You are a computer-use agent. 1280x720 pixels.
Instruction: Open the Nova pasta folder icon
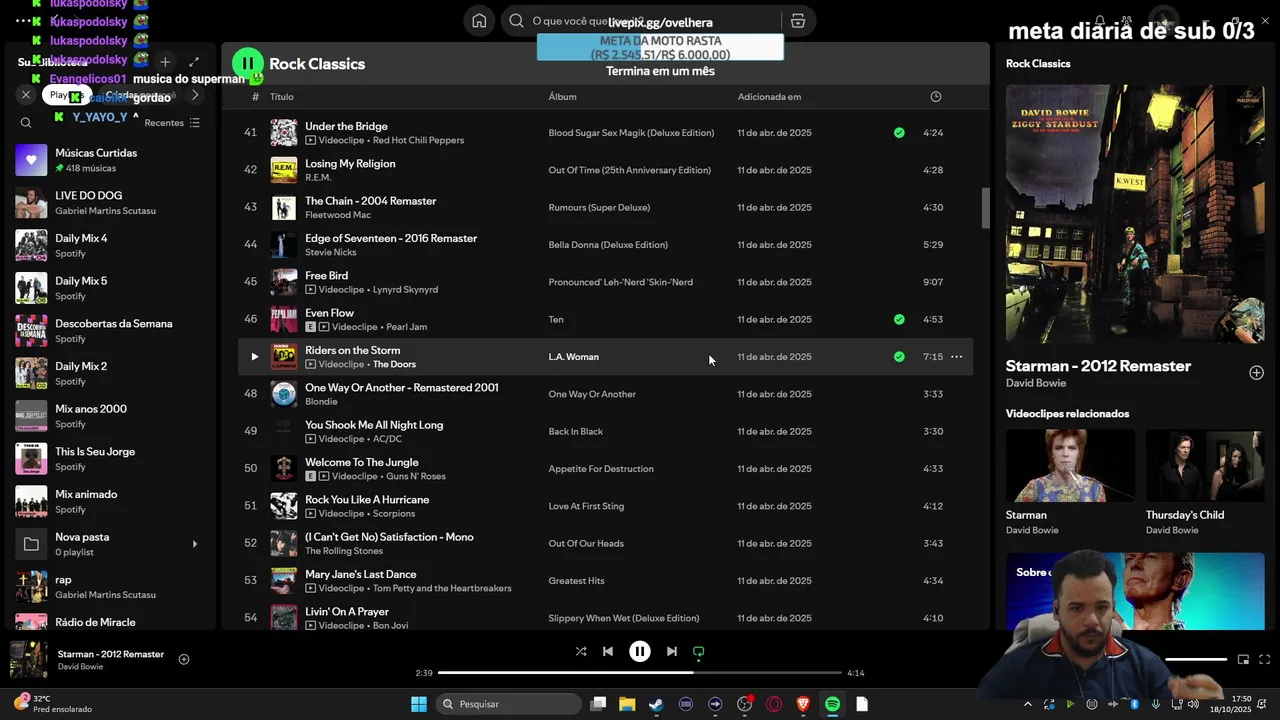pos(31,544)
